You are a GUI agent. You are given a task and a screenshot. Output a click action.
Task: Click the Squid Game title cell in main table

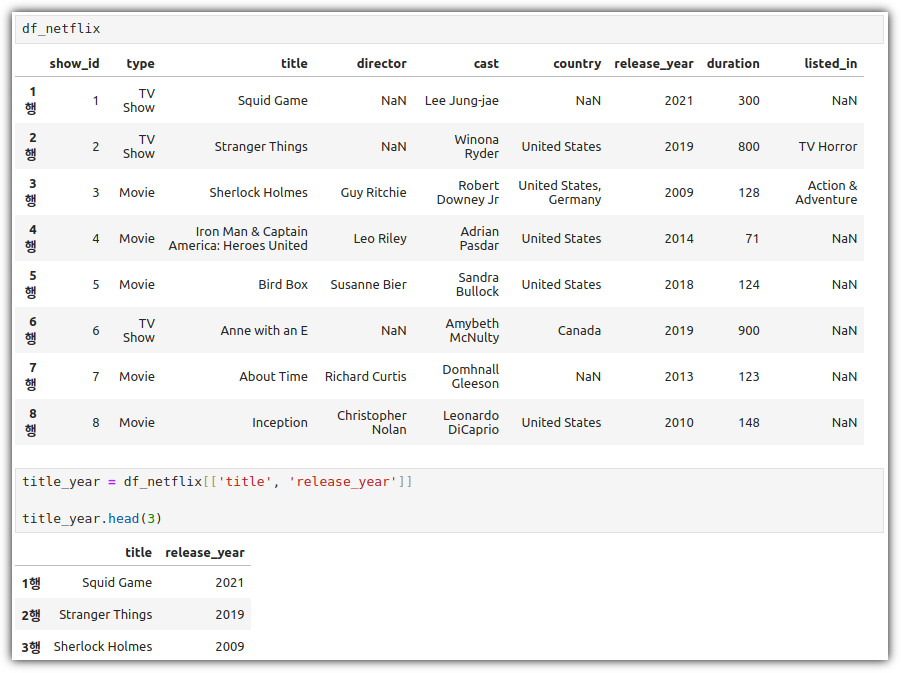pyautogui.click(x=272, y=101)
